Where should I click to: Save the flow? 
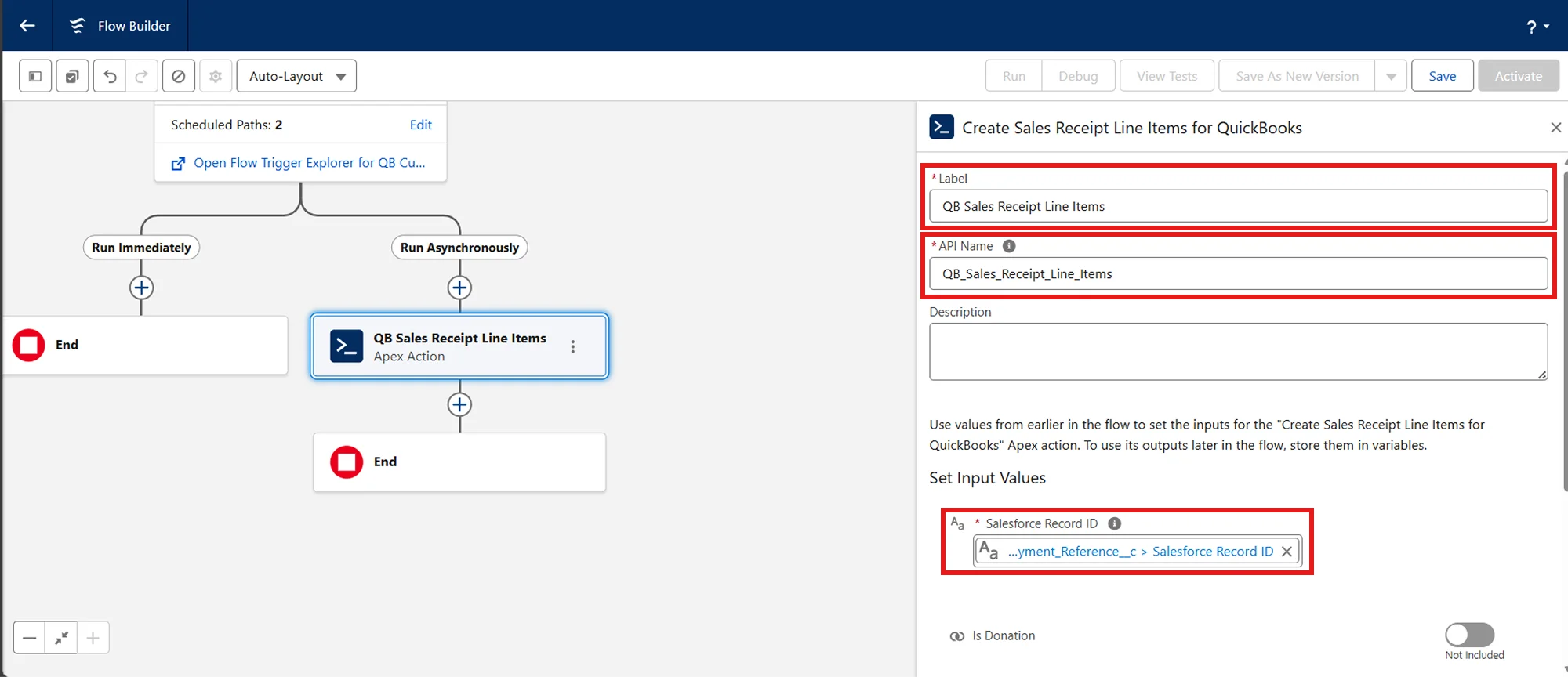[1442, 76]
